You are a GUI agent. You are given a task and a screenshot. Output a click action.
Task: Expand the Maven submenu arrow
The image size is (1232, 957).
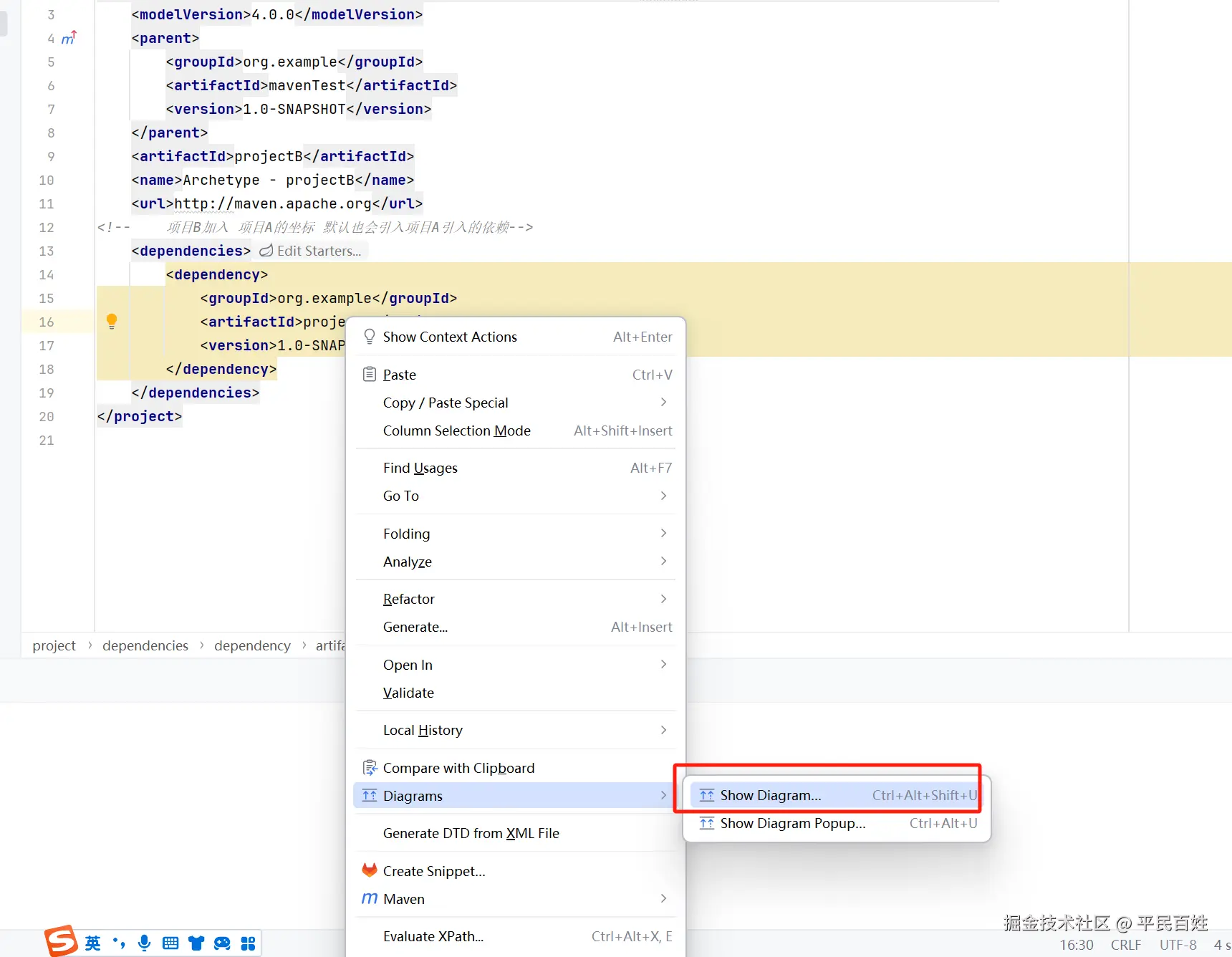(x=664, y=898)
